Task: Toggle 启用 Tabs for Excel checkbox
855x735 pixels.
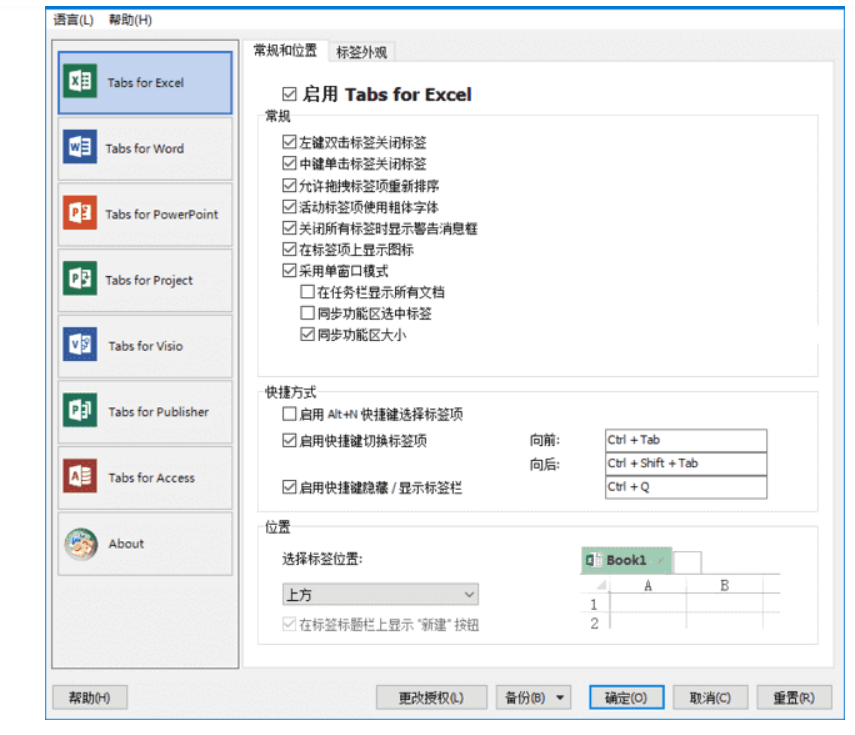Action: [290, 94]
